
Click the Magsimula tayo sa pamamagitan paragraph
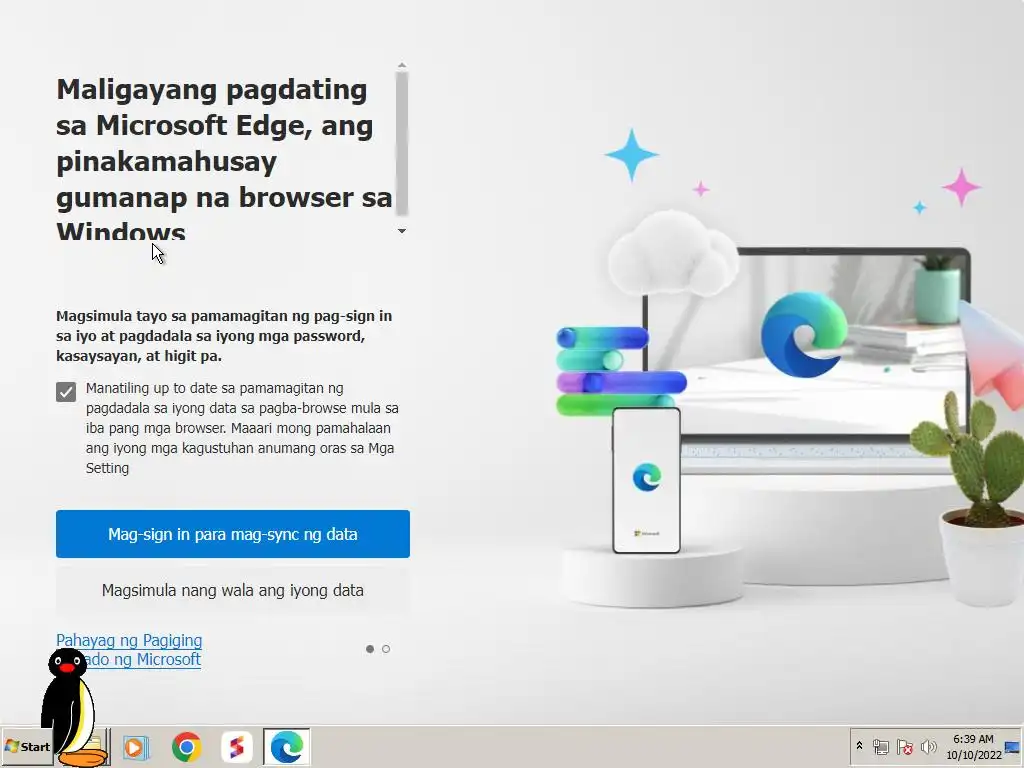(224, 336)
